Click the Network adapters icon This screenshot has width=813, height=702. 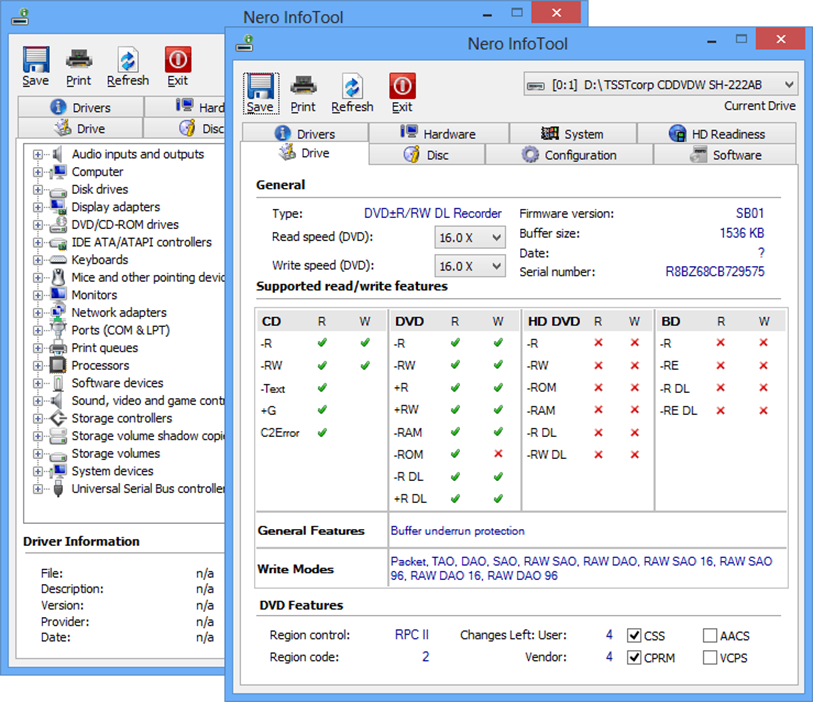point(58,313)
